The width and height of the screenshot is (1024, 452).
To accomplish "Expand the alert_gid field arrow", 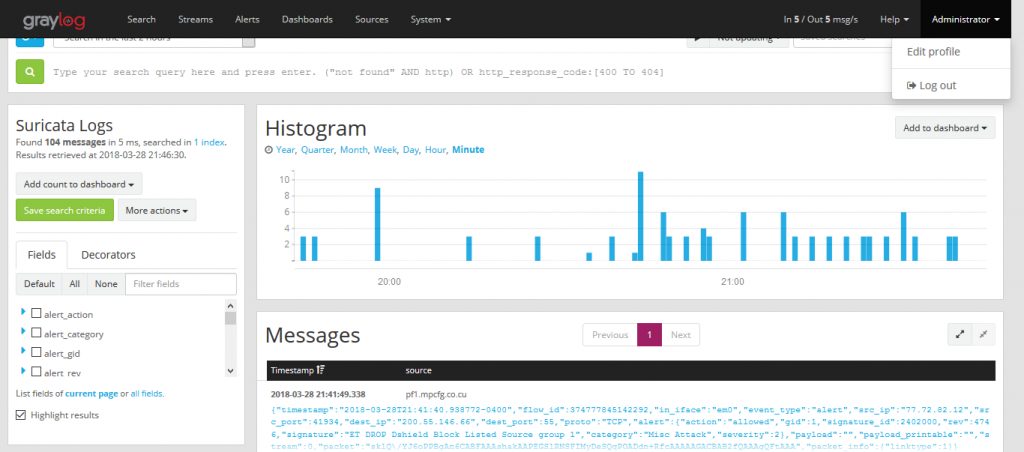I will point(24,352).
